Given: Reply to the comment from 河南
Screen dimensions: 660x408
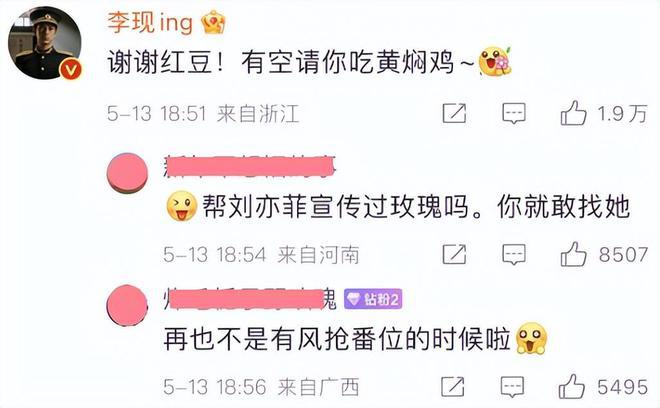Looking at the screenshot, I should pyautogui.click(x=514, y=255).
